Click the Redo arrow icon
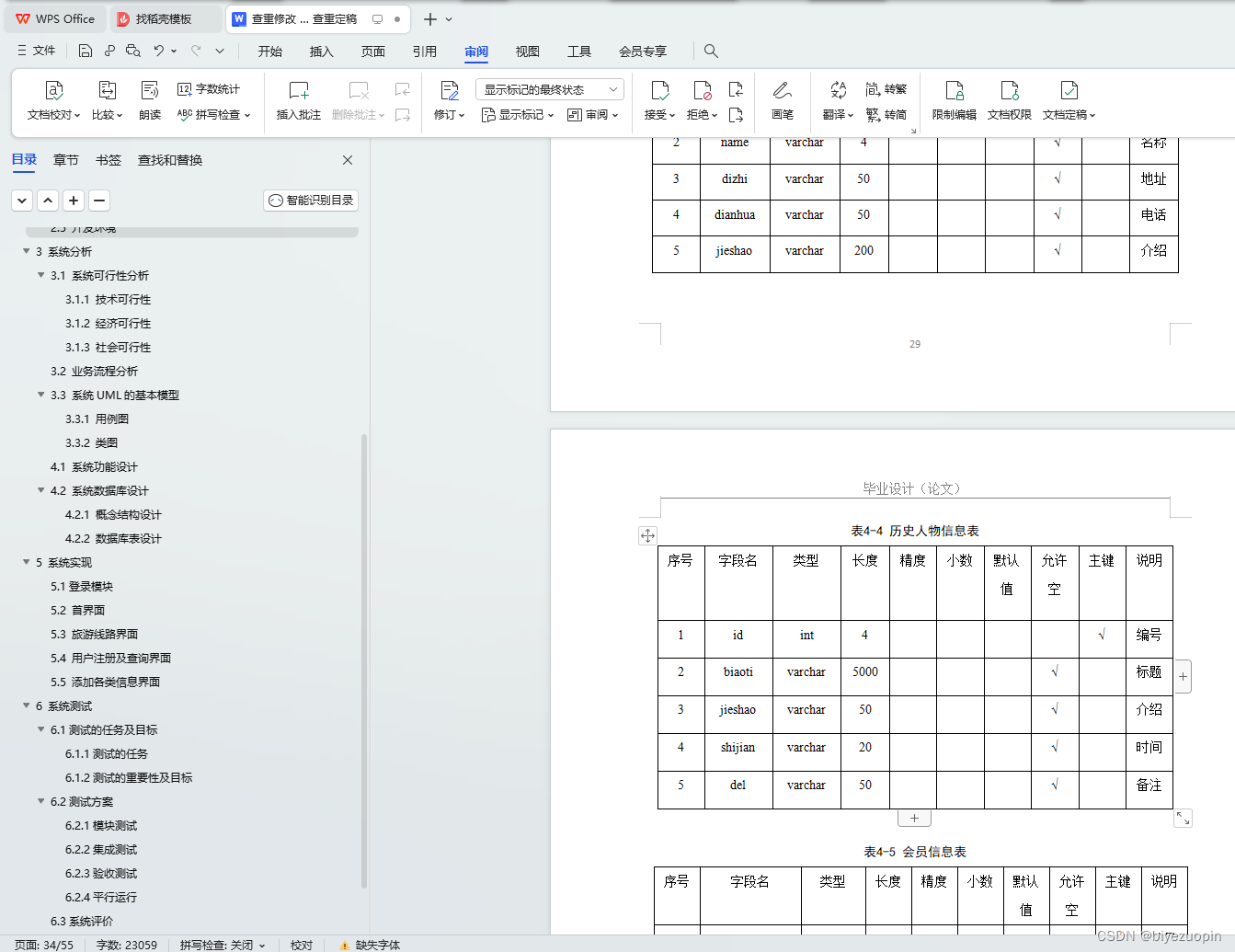The width and height of the screenshot is (1235, 952). (x=196, y=51)
